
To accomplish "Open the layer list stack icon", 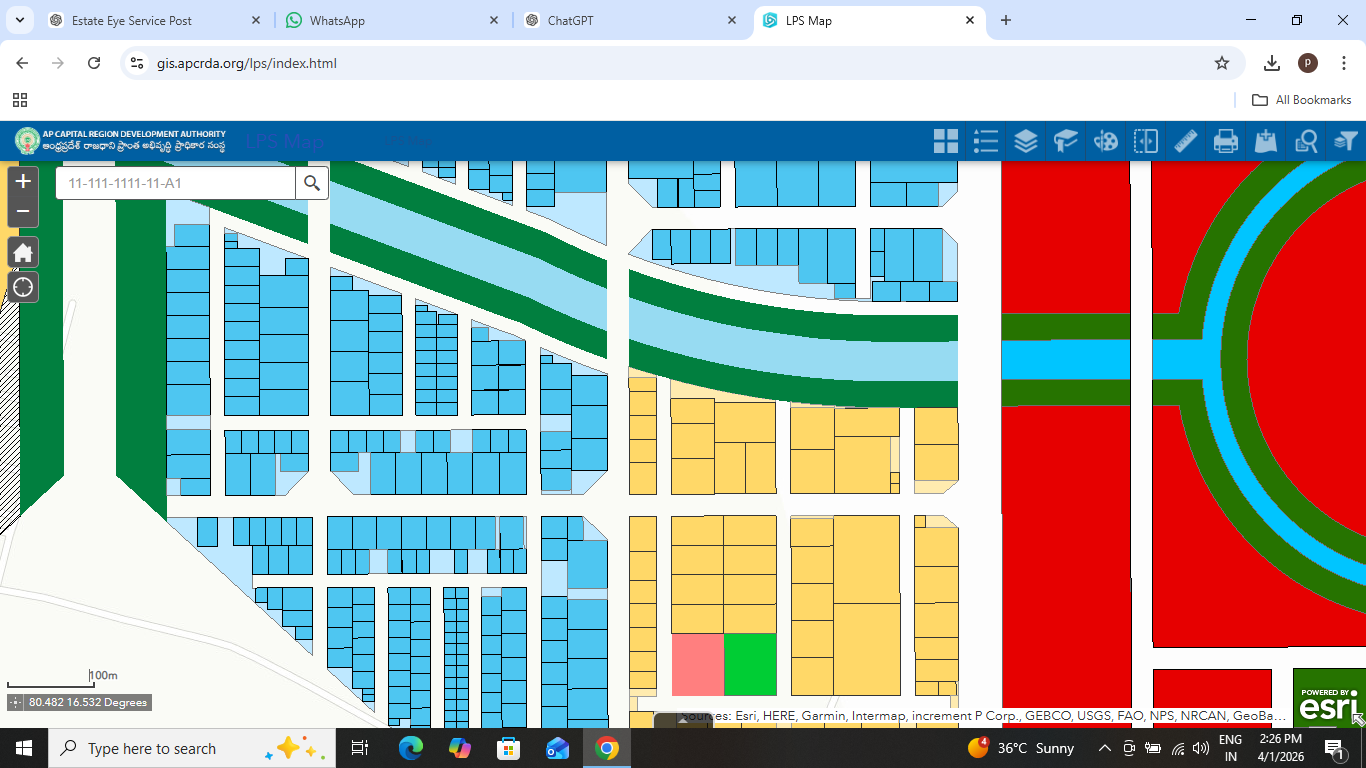I will tap(1026, 141).
